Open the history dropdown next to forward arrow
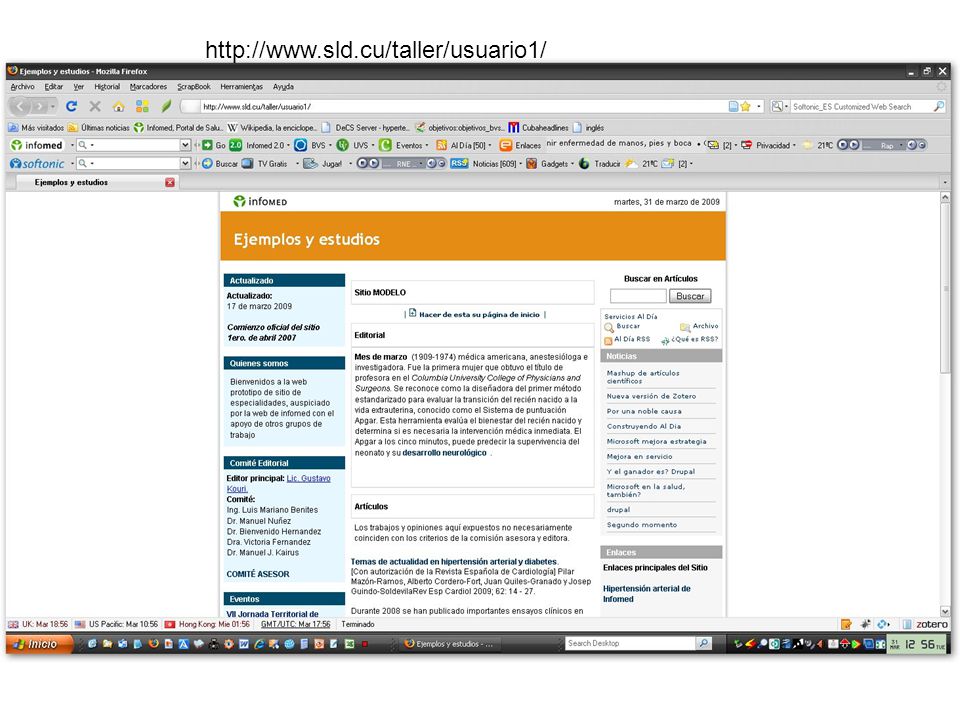This screenshot has width=960, height=720. 53,107
